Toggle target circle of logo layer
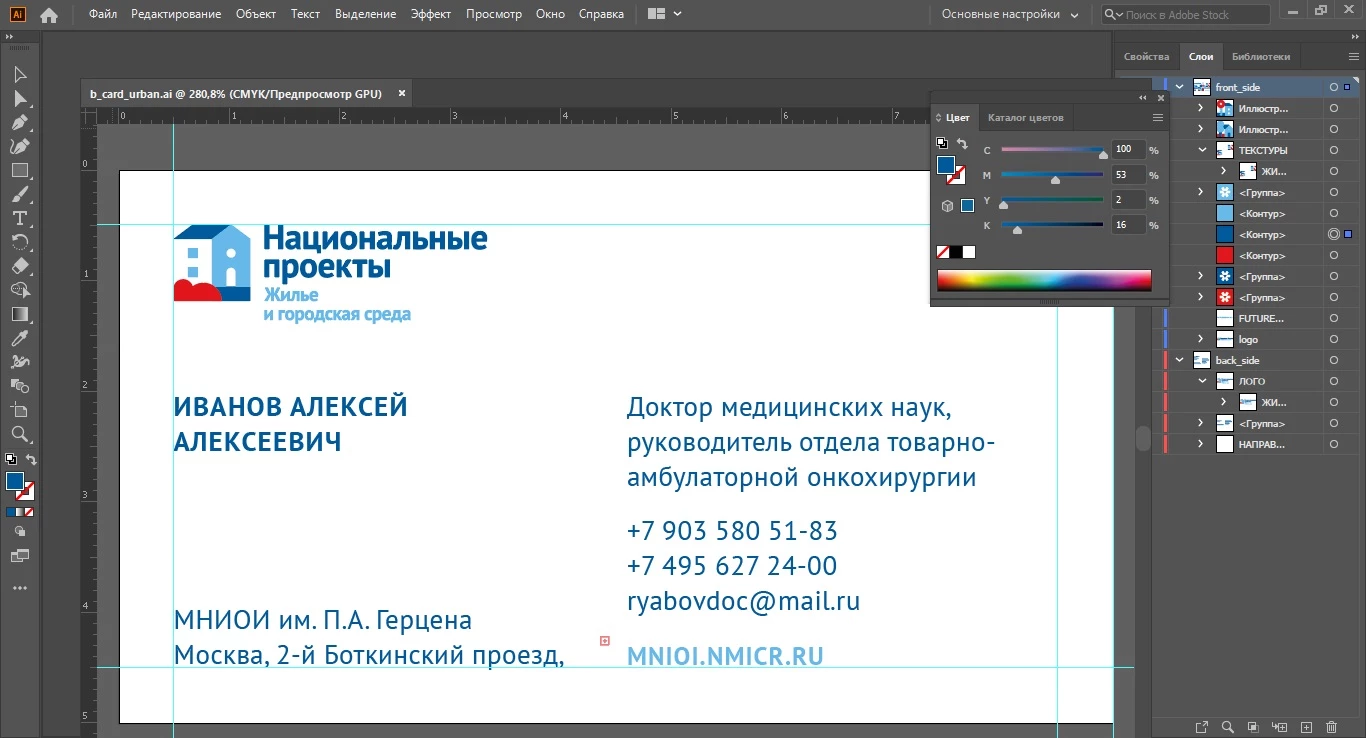Screen dimensions: 1366x738 [x=1333, y=339]
